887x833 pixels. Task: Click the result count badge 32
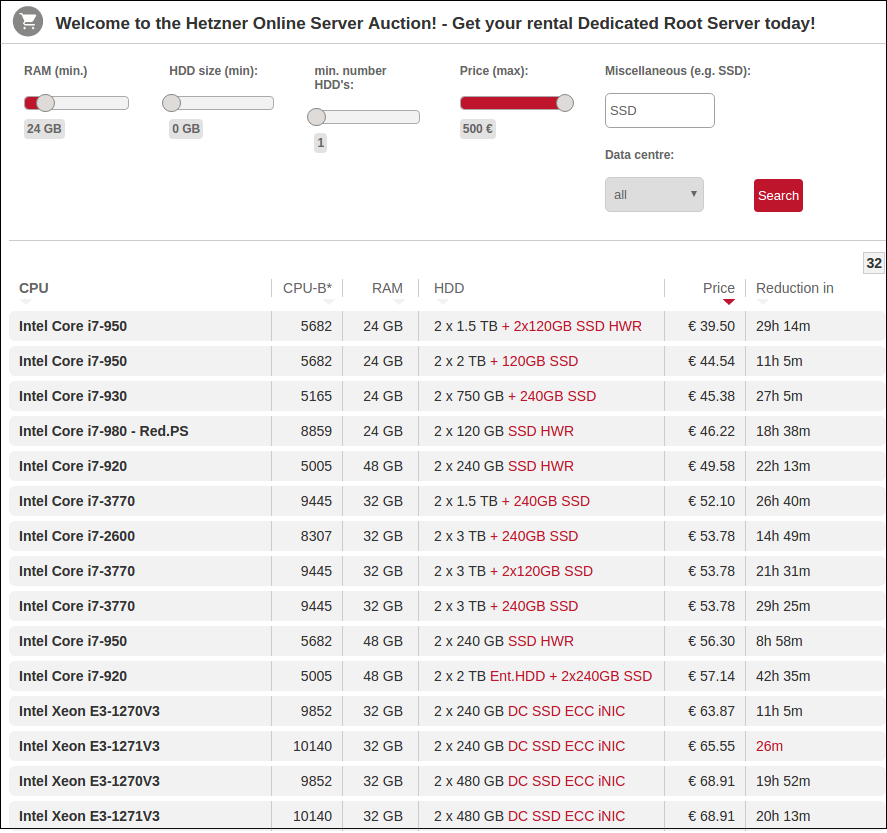[x=873, y=263]
